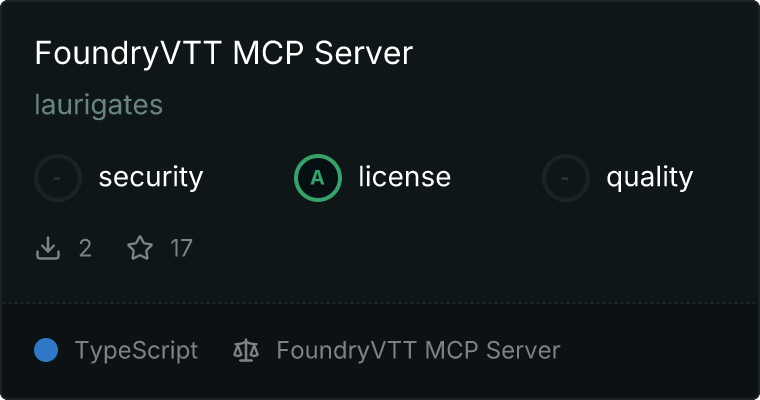Select the security label text
Screen dimensions: 760x400
coord(151,177)
